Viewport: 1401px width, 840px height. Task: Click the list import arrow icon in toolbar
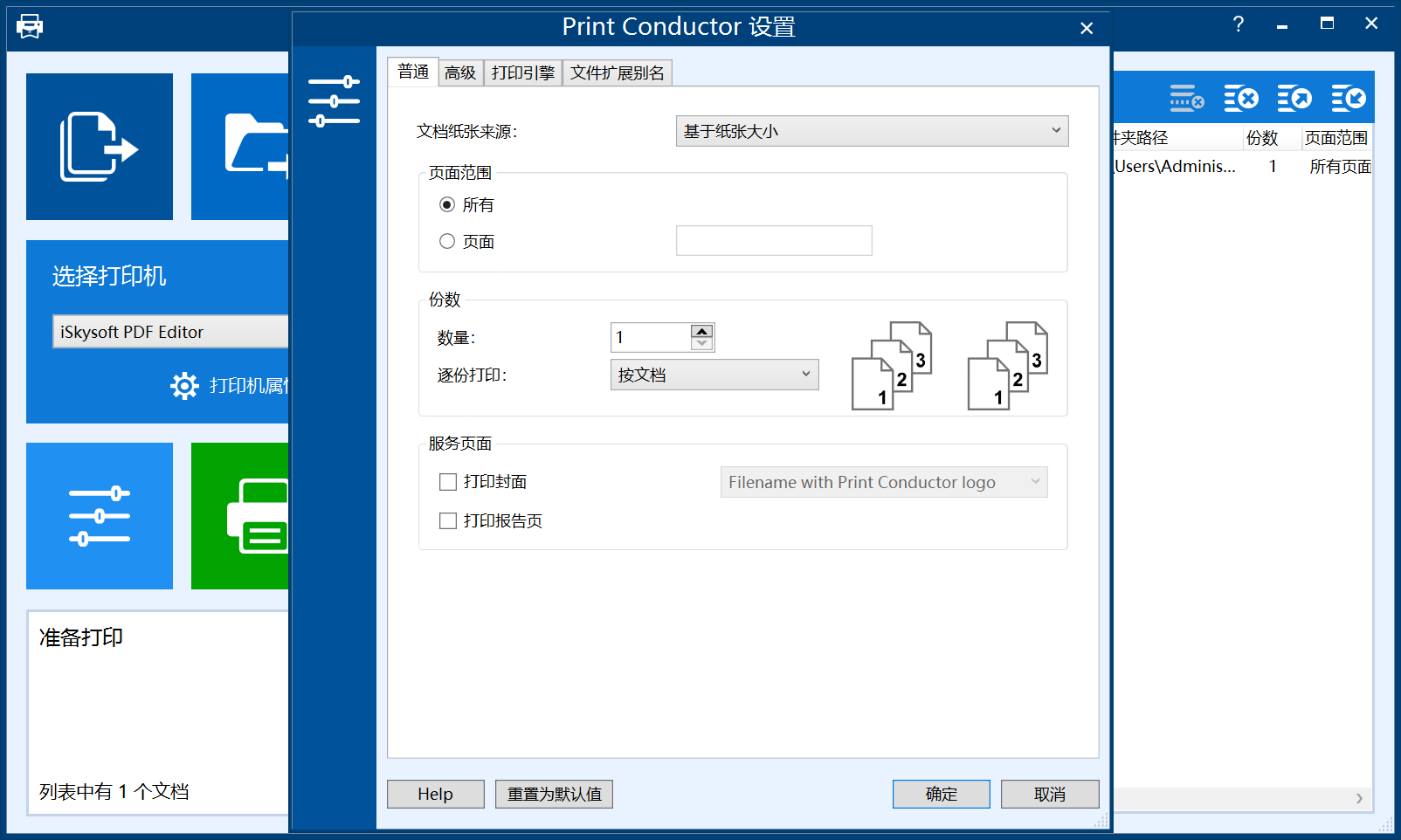(1349, 98)
